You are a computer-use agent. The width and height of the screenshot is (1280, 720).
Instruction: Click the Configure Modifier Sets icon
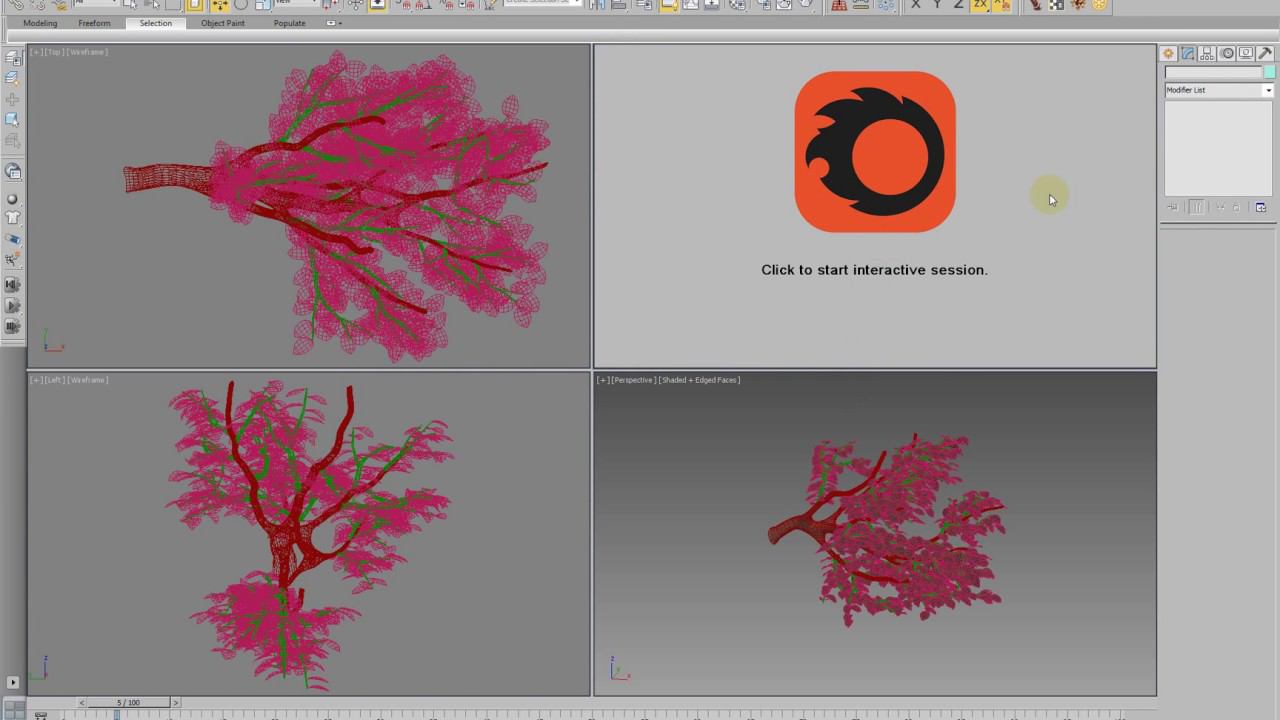point(1261,208)
